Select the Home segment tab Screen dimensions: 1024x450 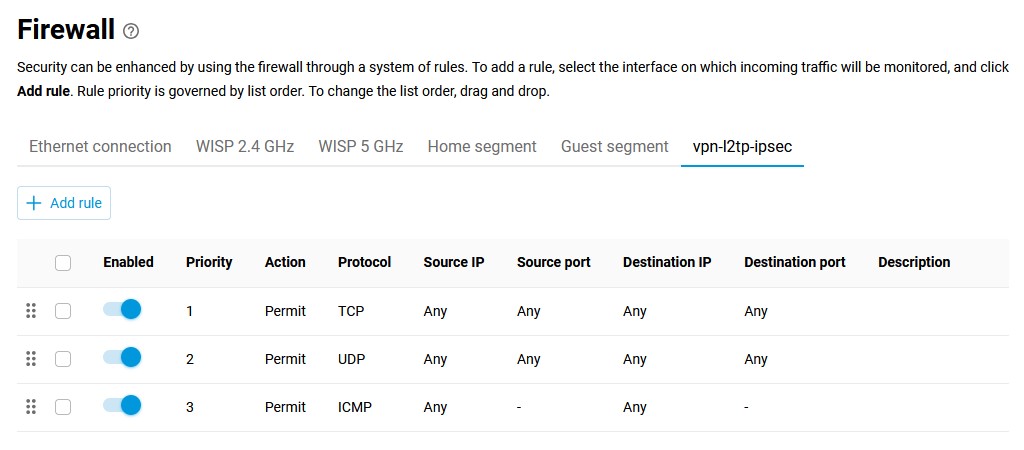coord(482,146)
